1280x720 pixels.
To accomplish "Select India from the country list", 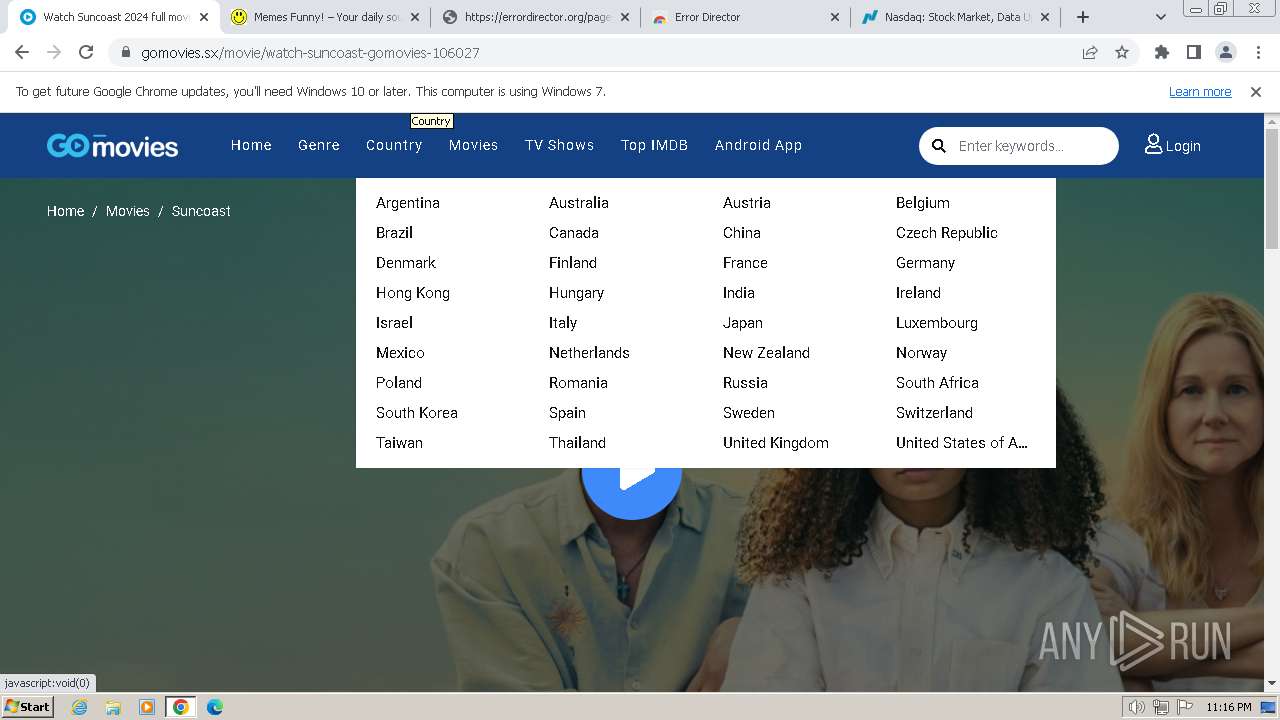I will [739, 293].
